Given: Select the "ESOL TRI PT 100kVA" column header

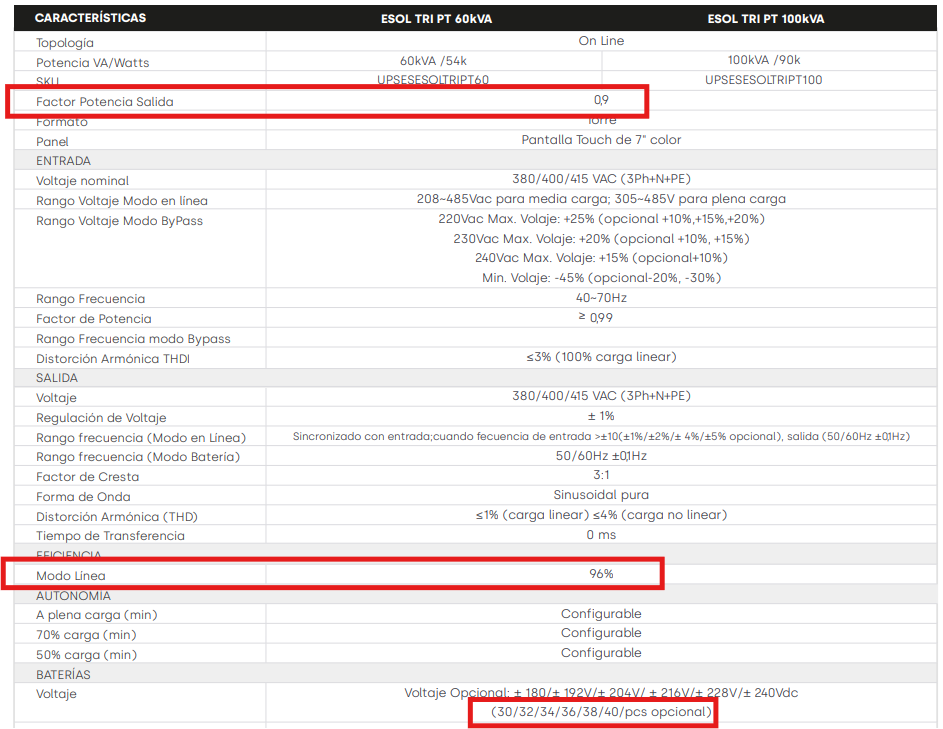Looking at the screenshot, I should point(766,19).
